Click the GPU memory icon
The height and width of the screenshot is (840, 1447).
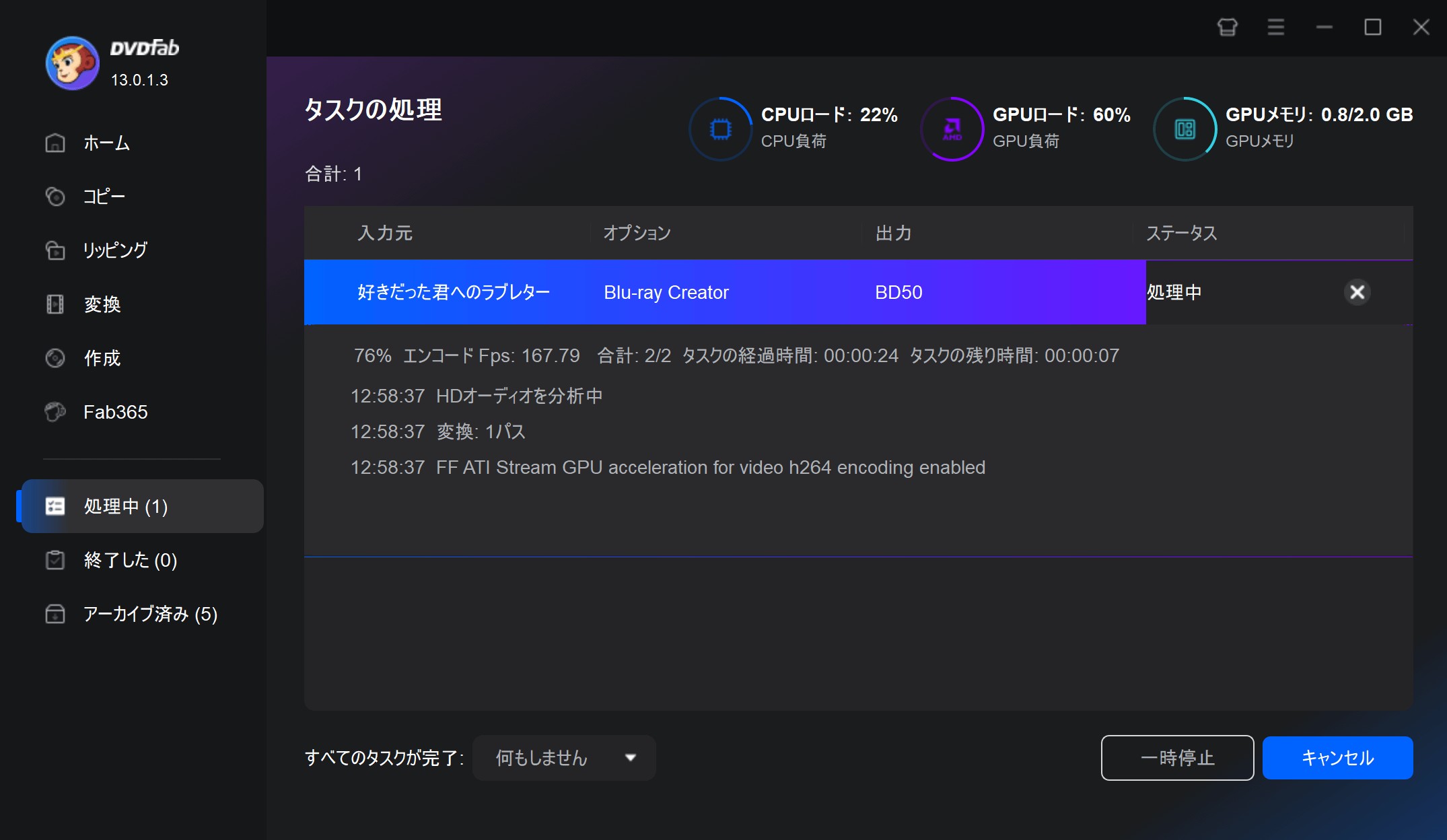[1185, 129]
